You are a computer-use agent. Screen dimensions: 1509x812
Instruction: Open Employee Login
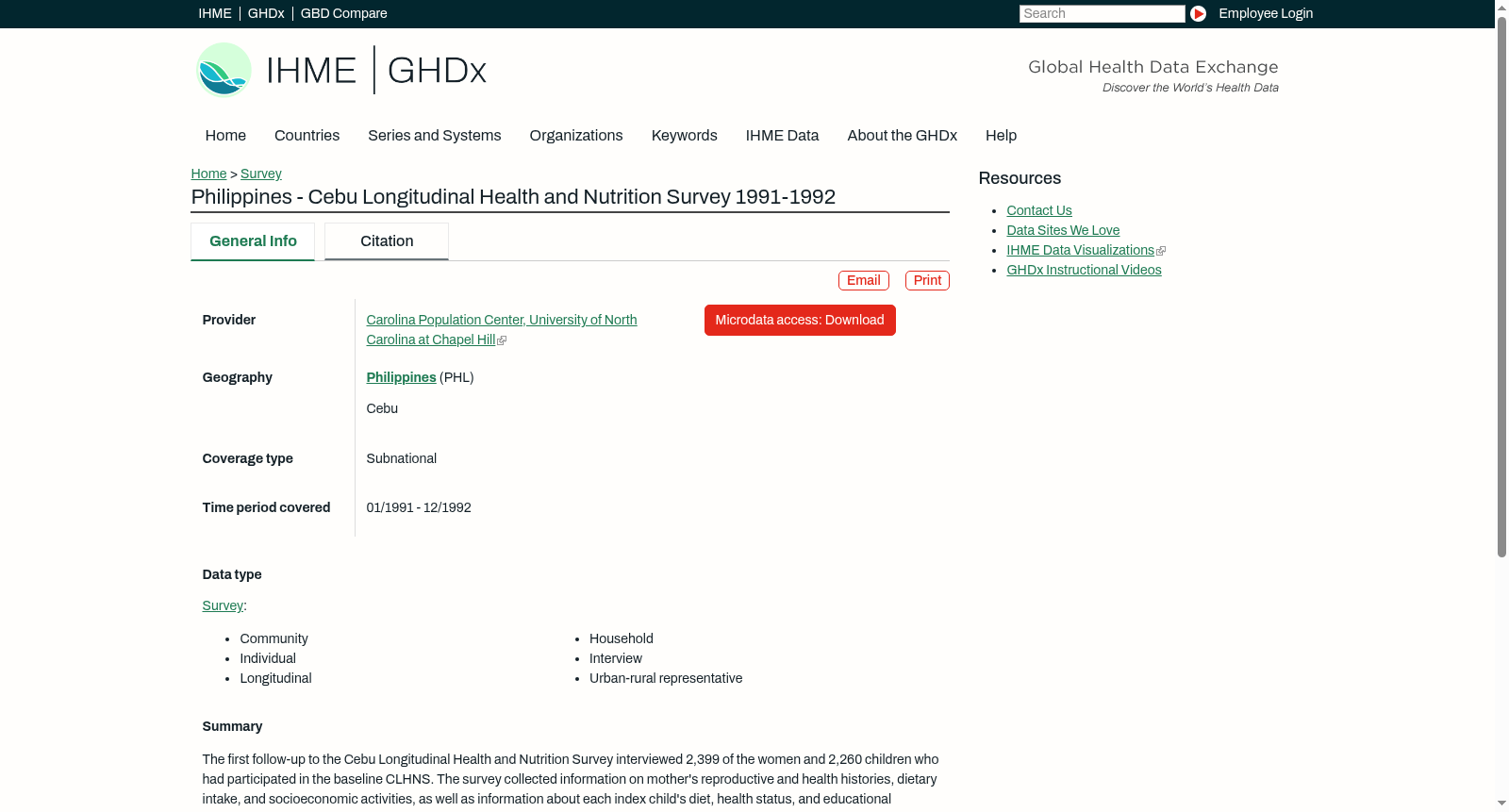(x=1266, y=13)
